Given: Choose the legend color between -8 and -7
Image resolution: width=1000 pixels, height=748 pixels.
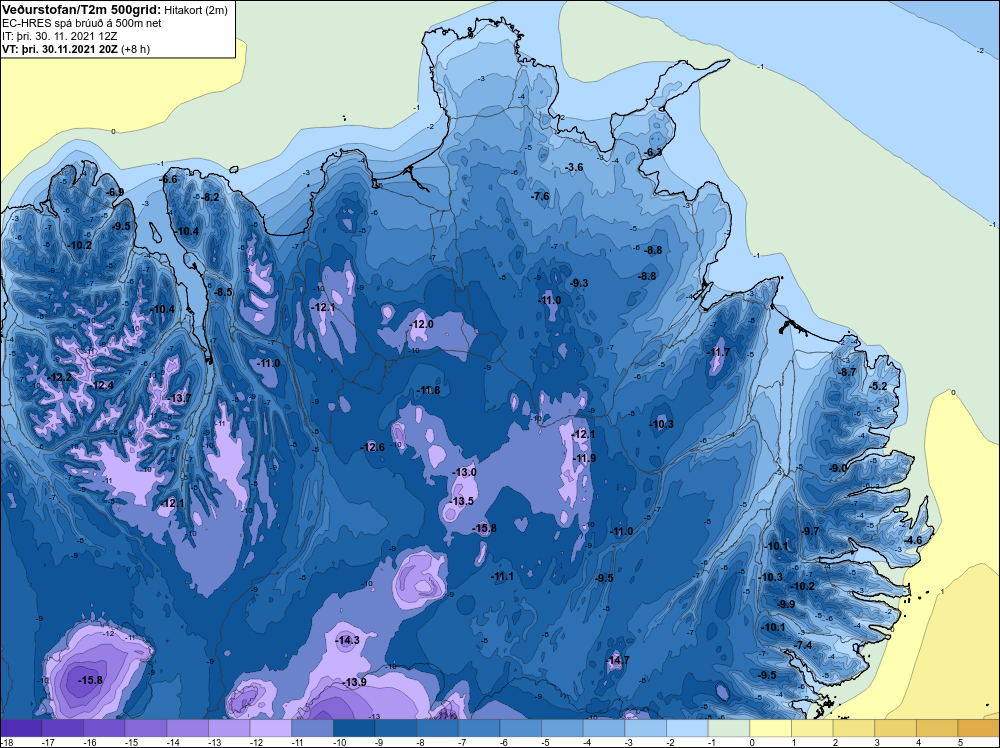Looking at the screenshot, I should (438, 728).
